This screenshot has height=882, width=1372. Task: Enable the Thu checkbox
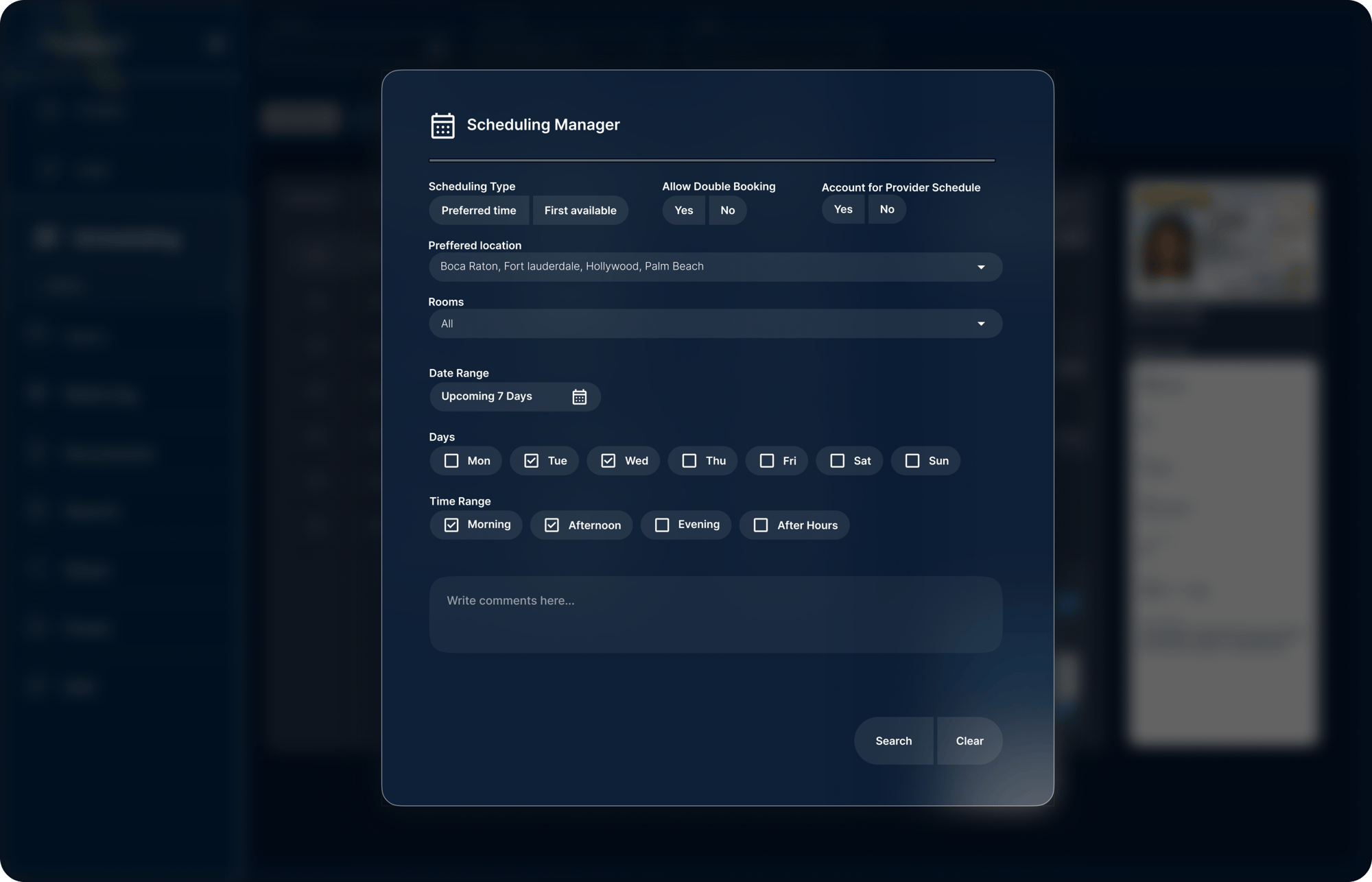click(689, 461)
